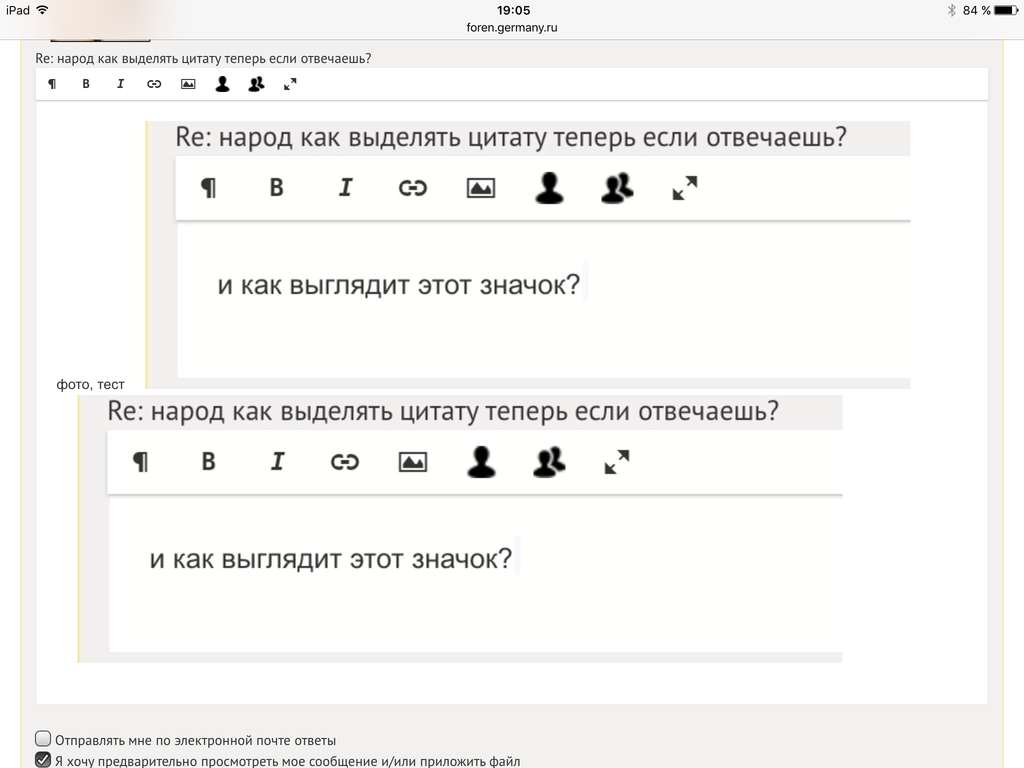Expand editor to fullscreen from top toolbar

pyautogui.click(x=290, y=84)
